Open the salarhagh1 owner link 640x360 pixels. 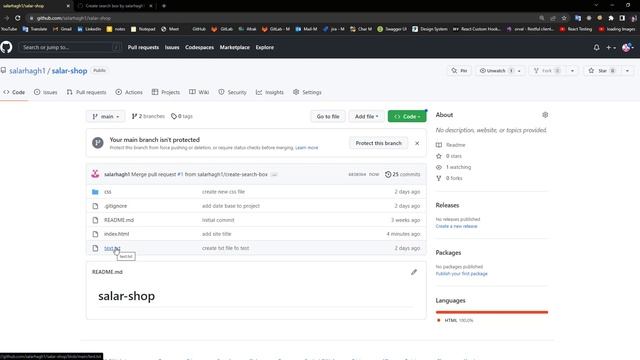point(27,71)
